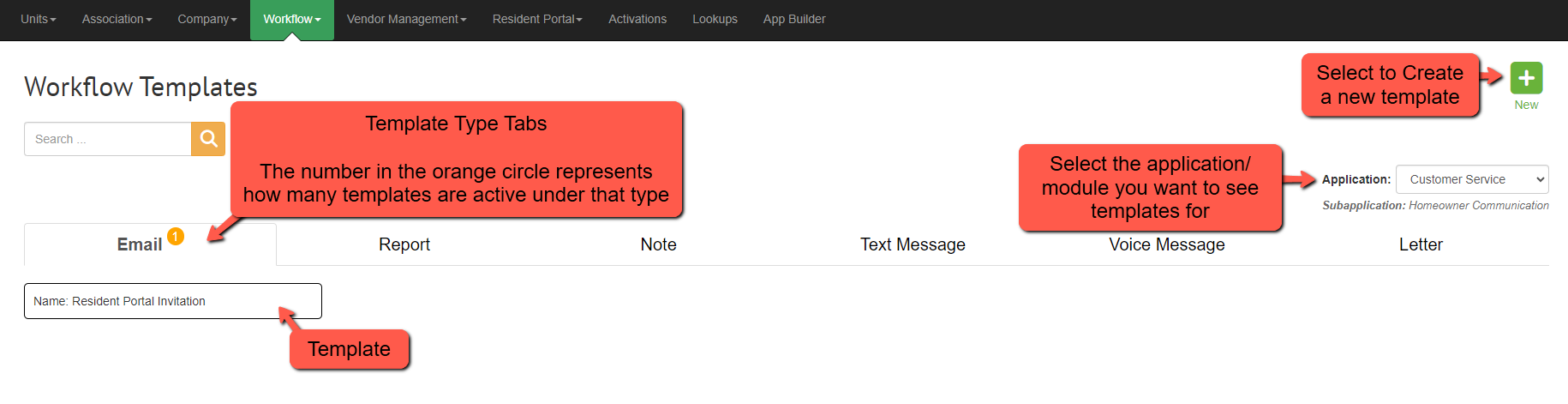Open the Workflow menu in navbar

click(291, 19)
